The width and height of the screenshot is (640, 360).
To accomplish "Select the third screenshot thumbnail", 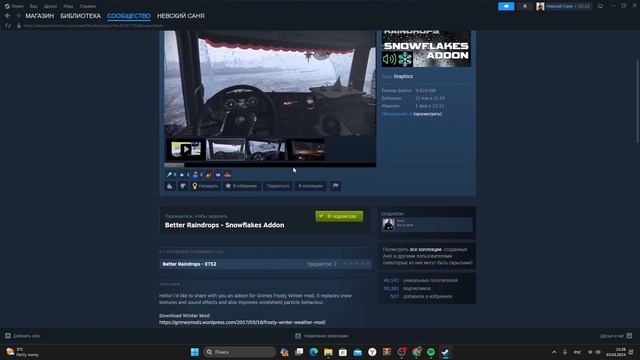I will point(266,149).
